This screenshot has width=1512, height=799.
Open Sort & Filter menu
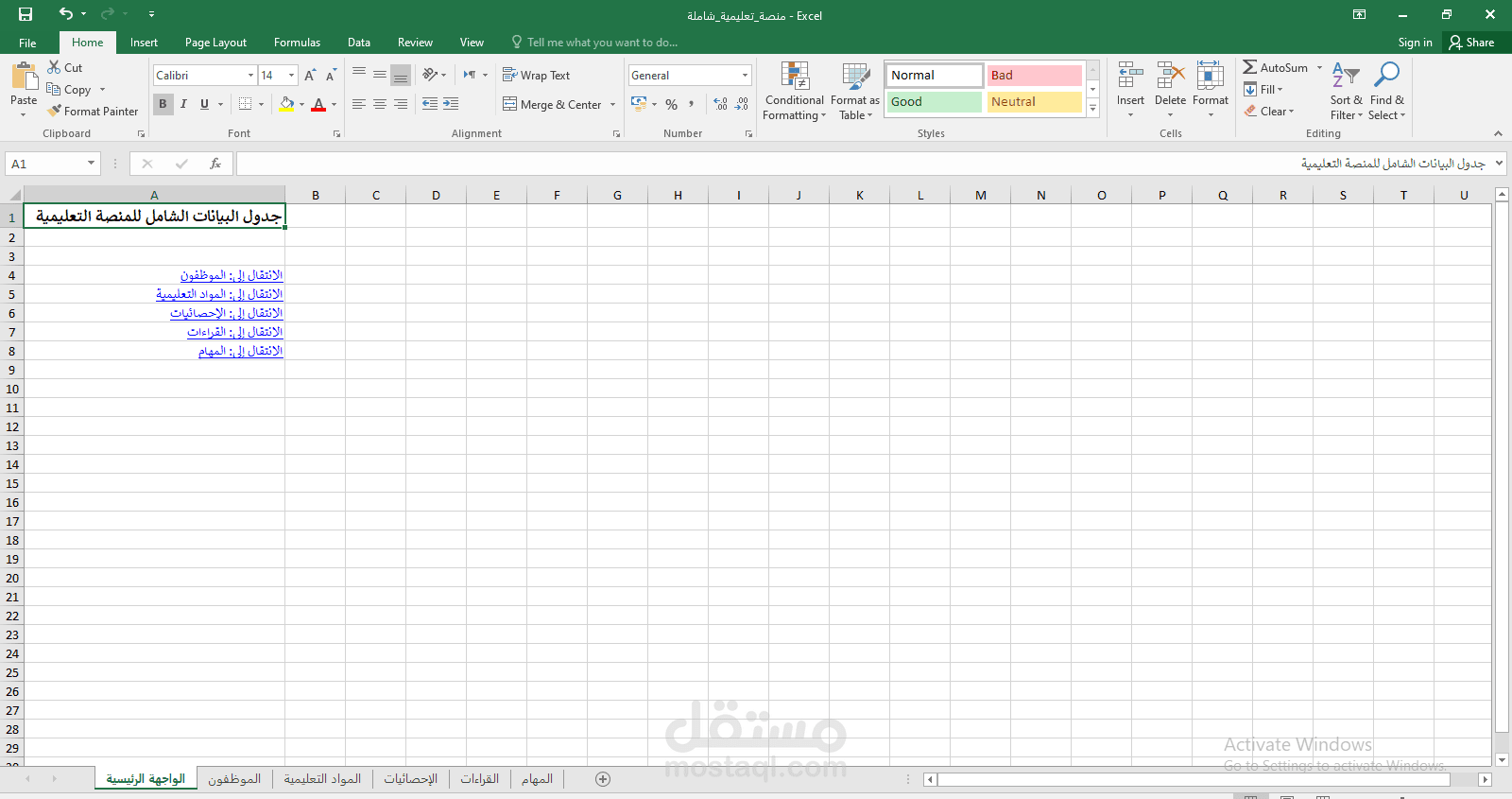(x=1346, y=91)
